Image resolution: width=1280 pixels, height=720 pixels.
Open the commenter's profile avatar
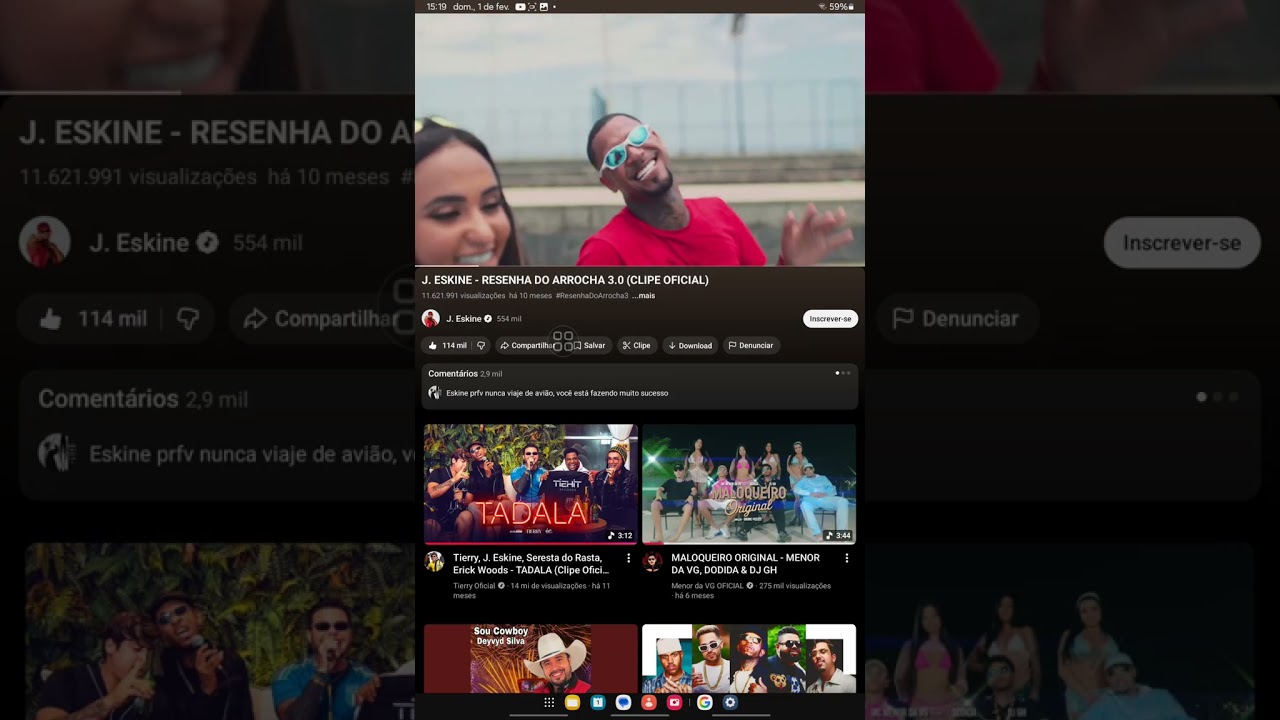pyautogui.click(x=435, y=393)
